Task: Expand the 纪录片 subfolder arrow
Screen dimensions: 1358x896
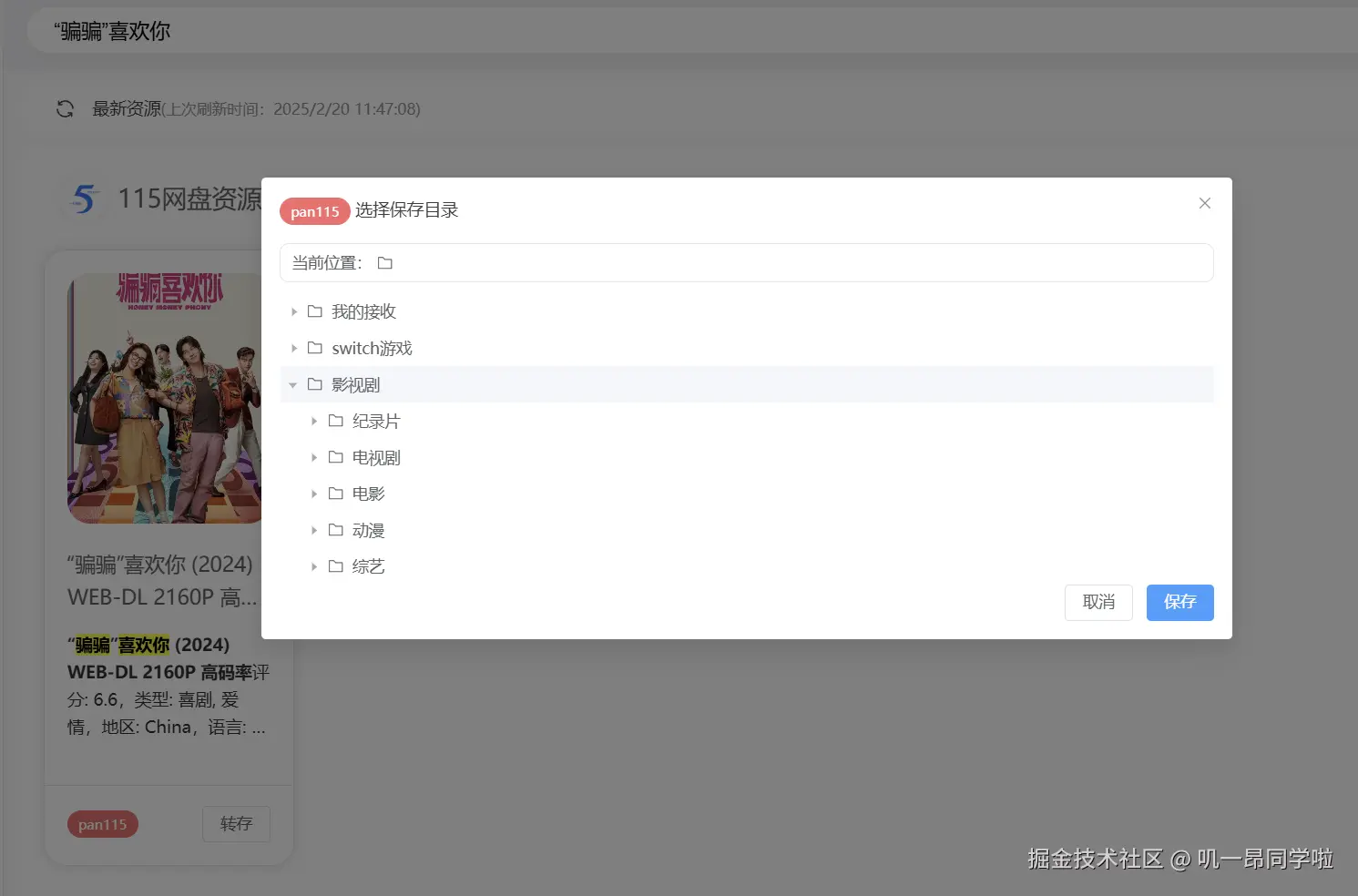Action: 314,421
